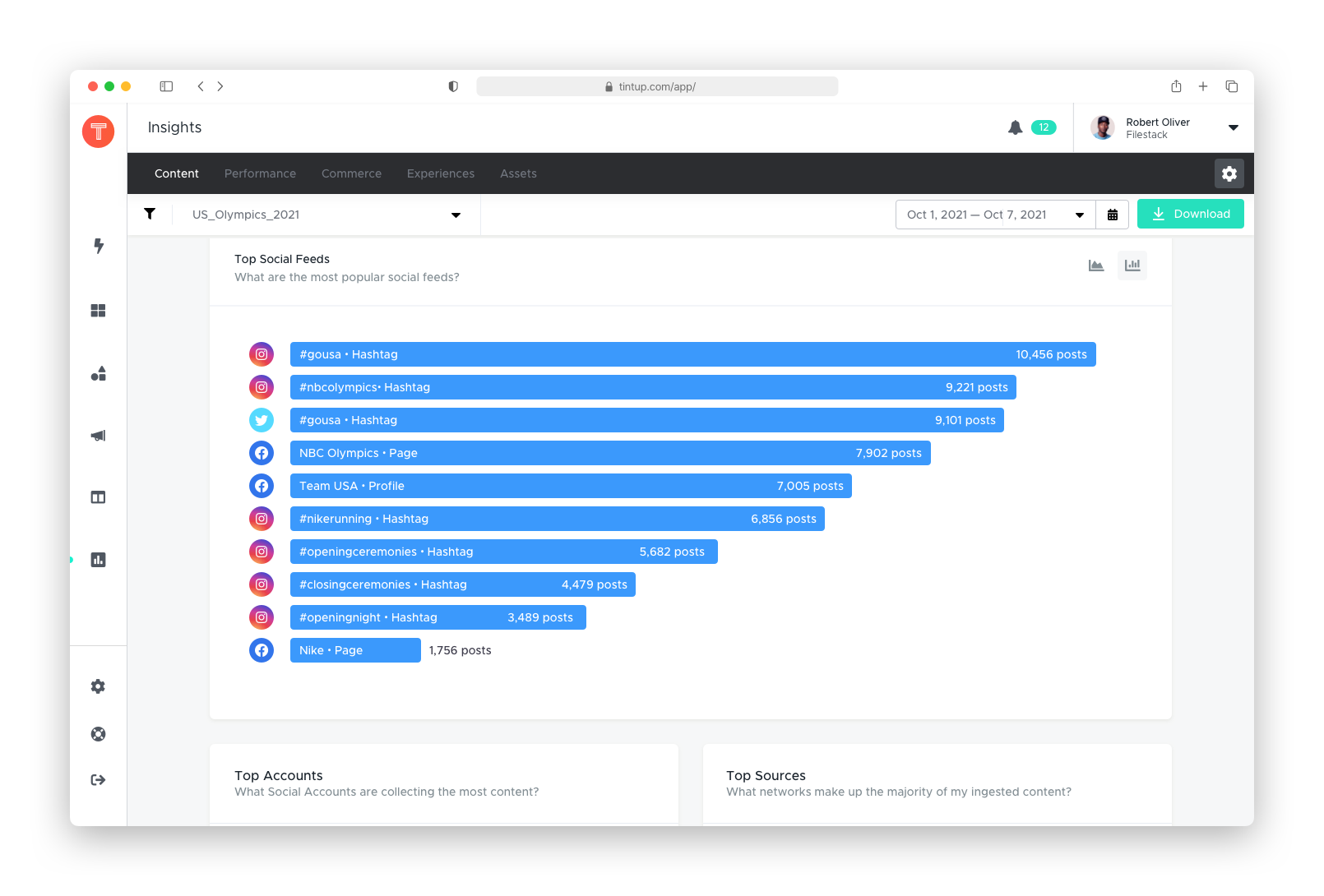Go back in browser history

tap(201, 86)
